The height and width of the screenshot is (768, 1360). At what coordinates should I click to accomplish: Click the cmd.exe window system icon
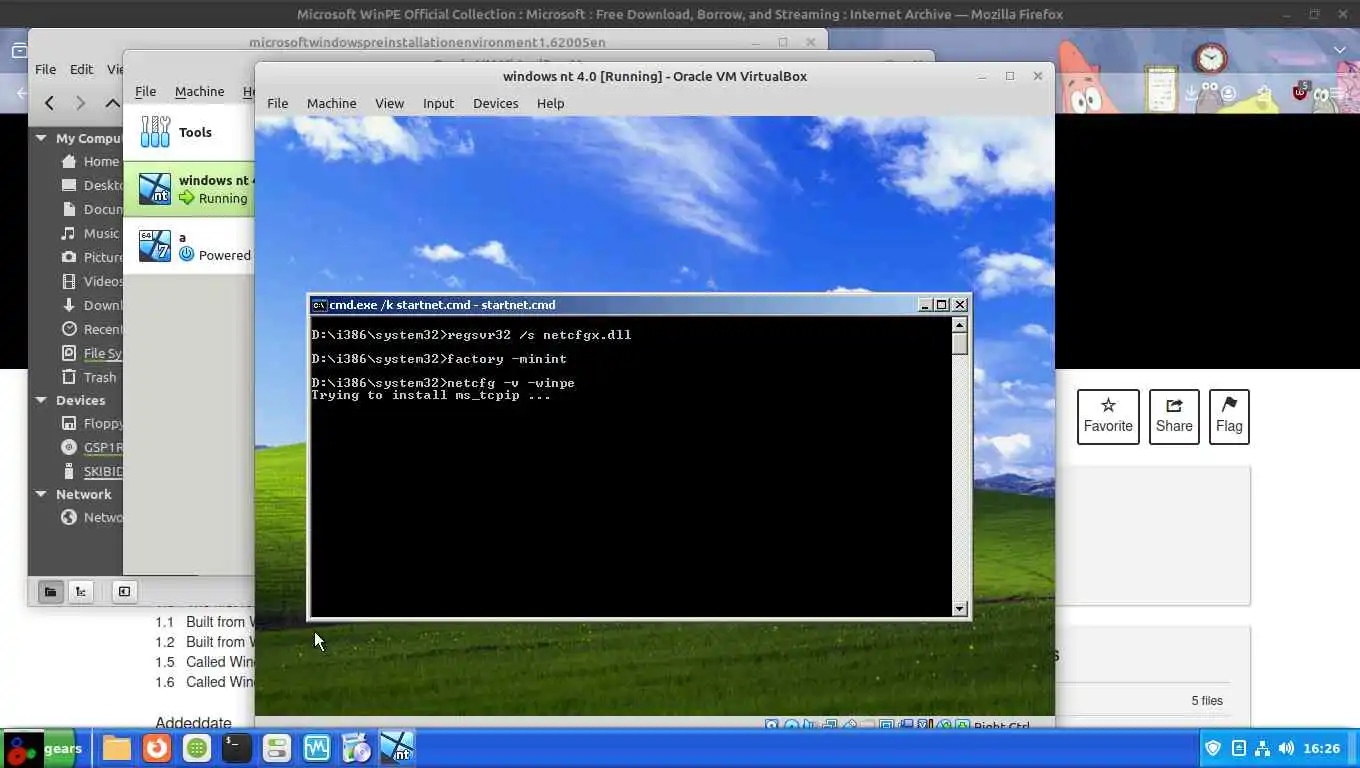[319, 305]
